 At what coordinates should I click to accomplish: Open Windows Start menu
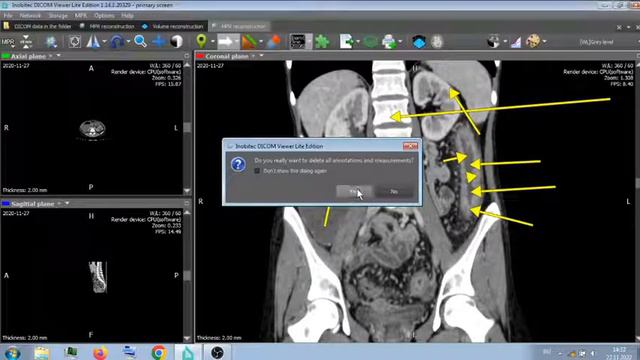tap(13, 352)
